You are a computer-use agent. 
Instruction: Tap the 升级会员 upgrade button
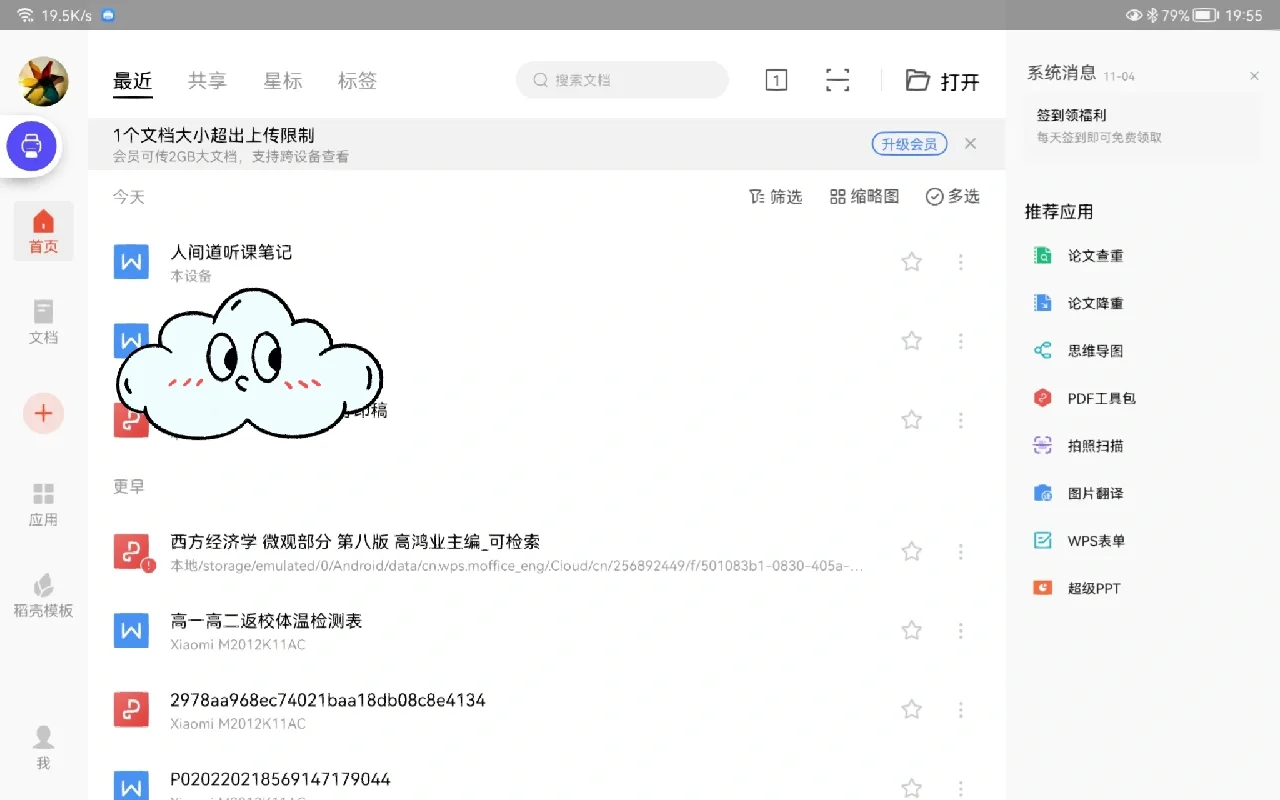[909, 144]
